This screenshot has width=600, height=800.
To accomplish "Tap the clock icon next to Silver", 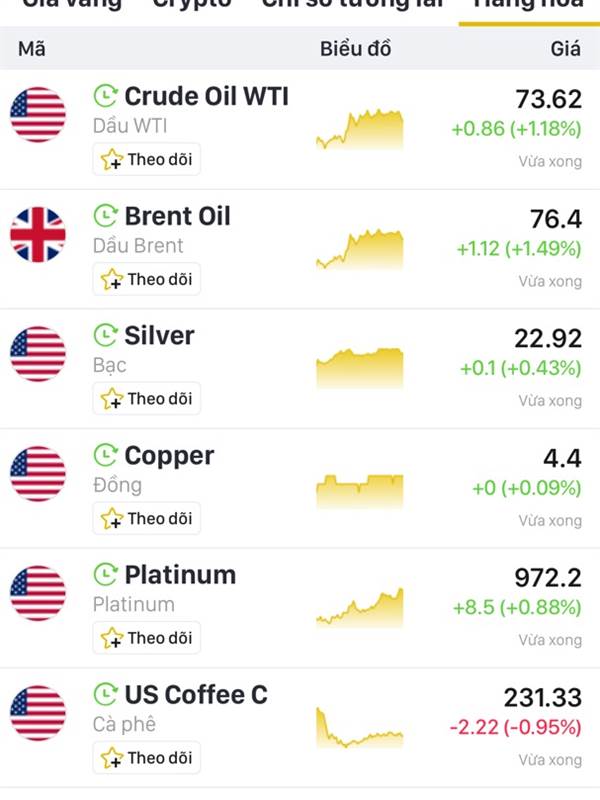I will (x=106, y=335).
